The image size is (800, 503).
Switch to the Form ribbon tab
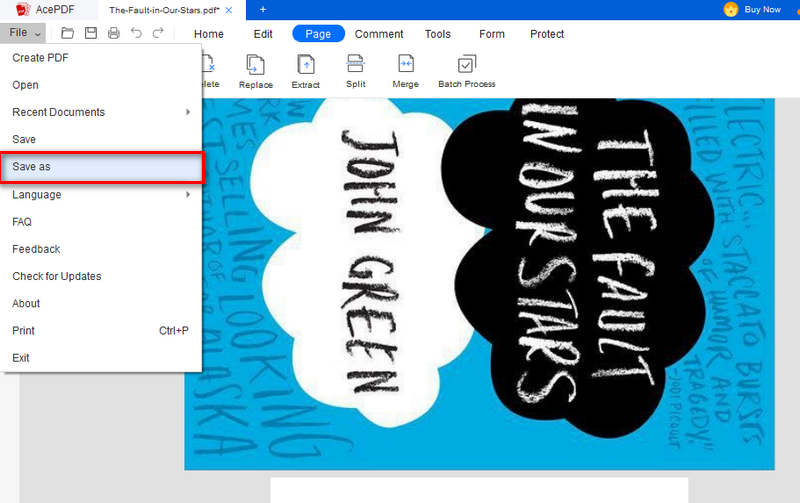pyautogui.click(x=492, y=34)
